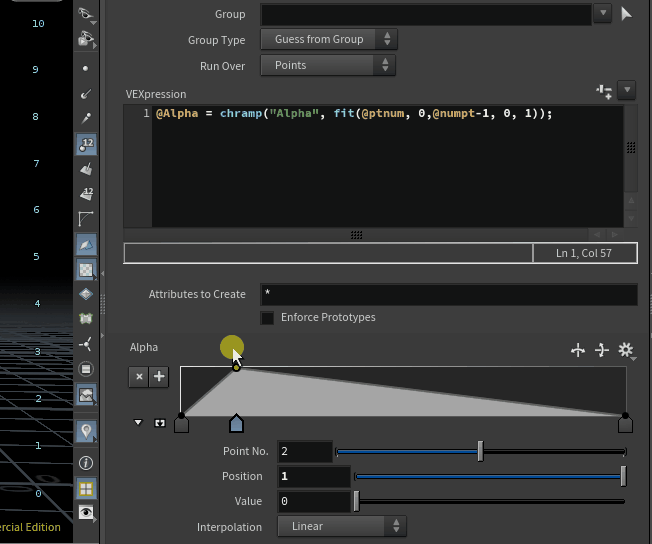Open the Group Type dropdown
Viewport: 652px width, 544px height.
click(328, 39)
